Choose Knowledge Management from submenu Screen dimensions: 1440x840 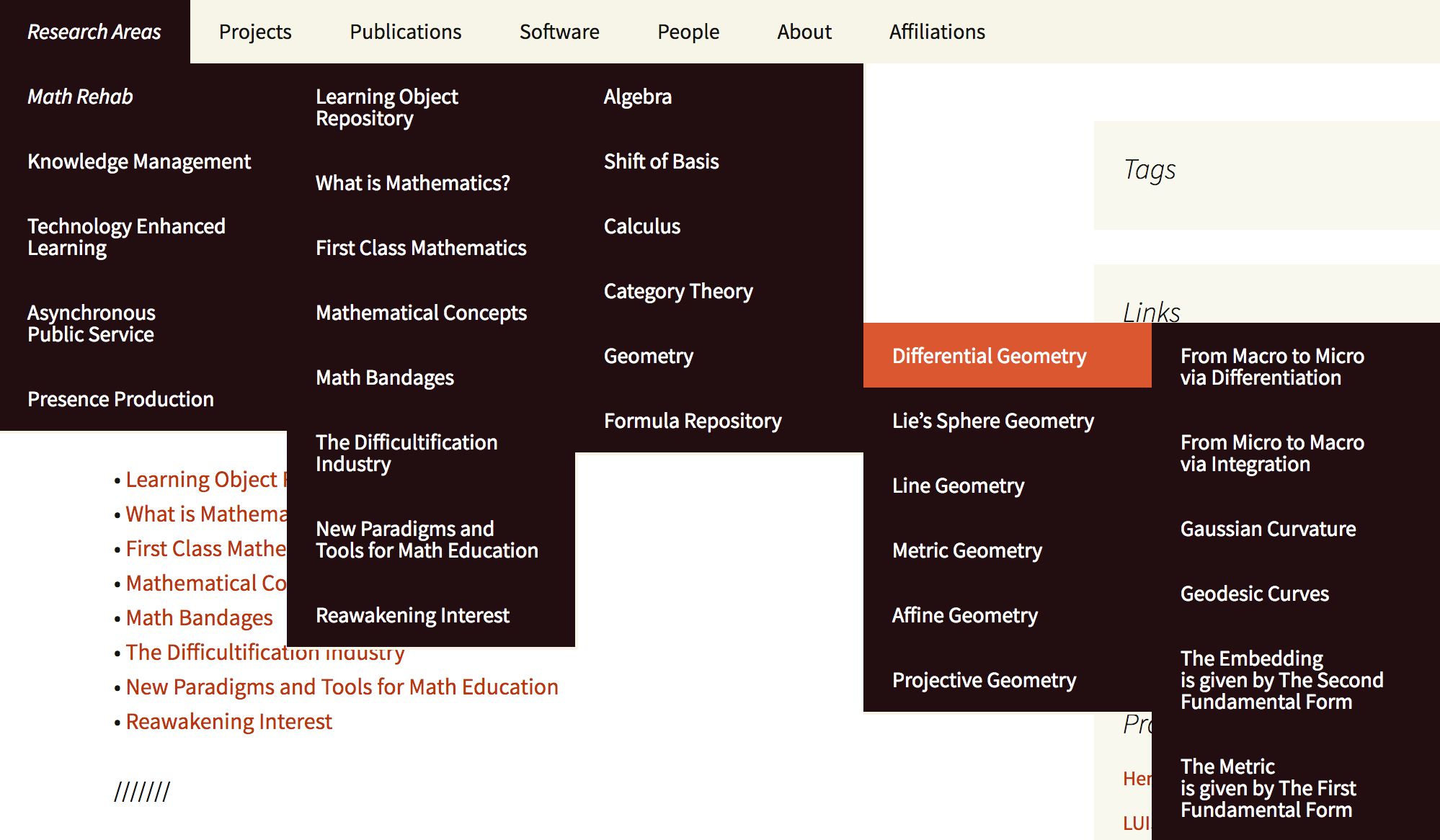tap(139, 161)
